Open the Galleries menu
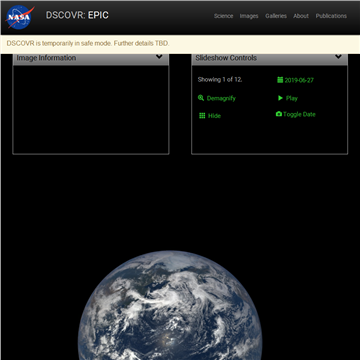 pos(276,16)
